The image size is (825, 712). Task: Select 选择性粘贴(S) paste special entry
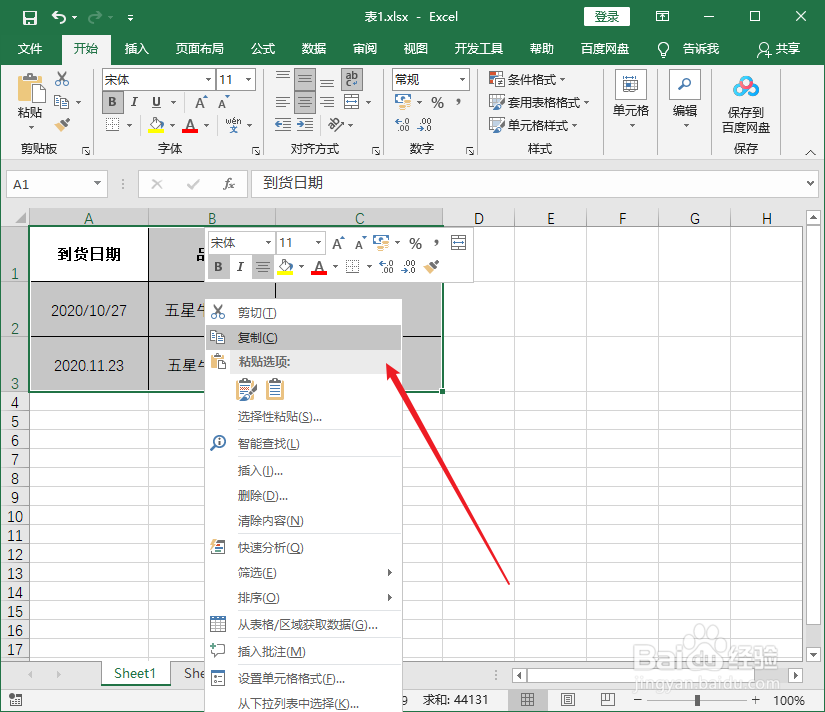point(304,417)
